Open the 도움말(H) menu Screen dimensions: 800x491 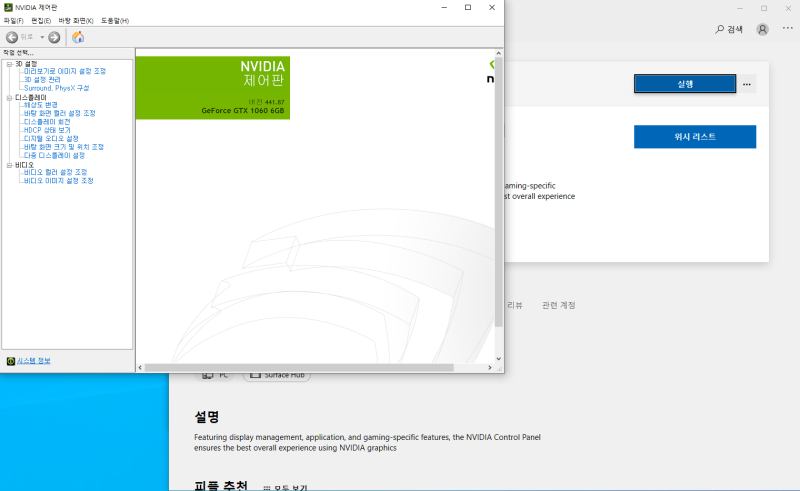point(115,21)
